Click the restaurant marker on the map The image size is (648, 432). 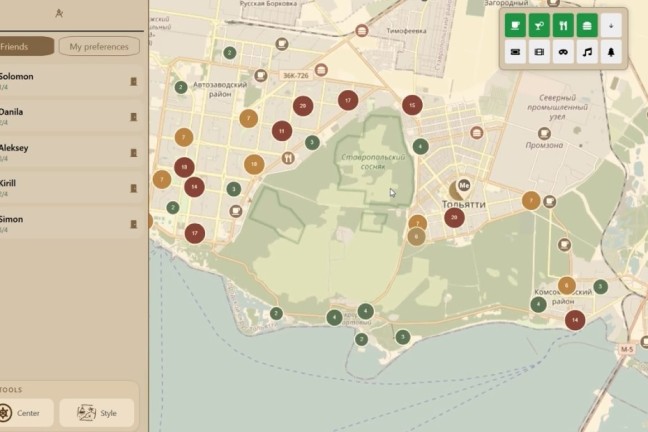coord(288,158)
